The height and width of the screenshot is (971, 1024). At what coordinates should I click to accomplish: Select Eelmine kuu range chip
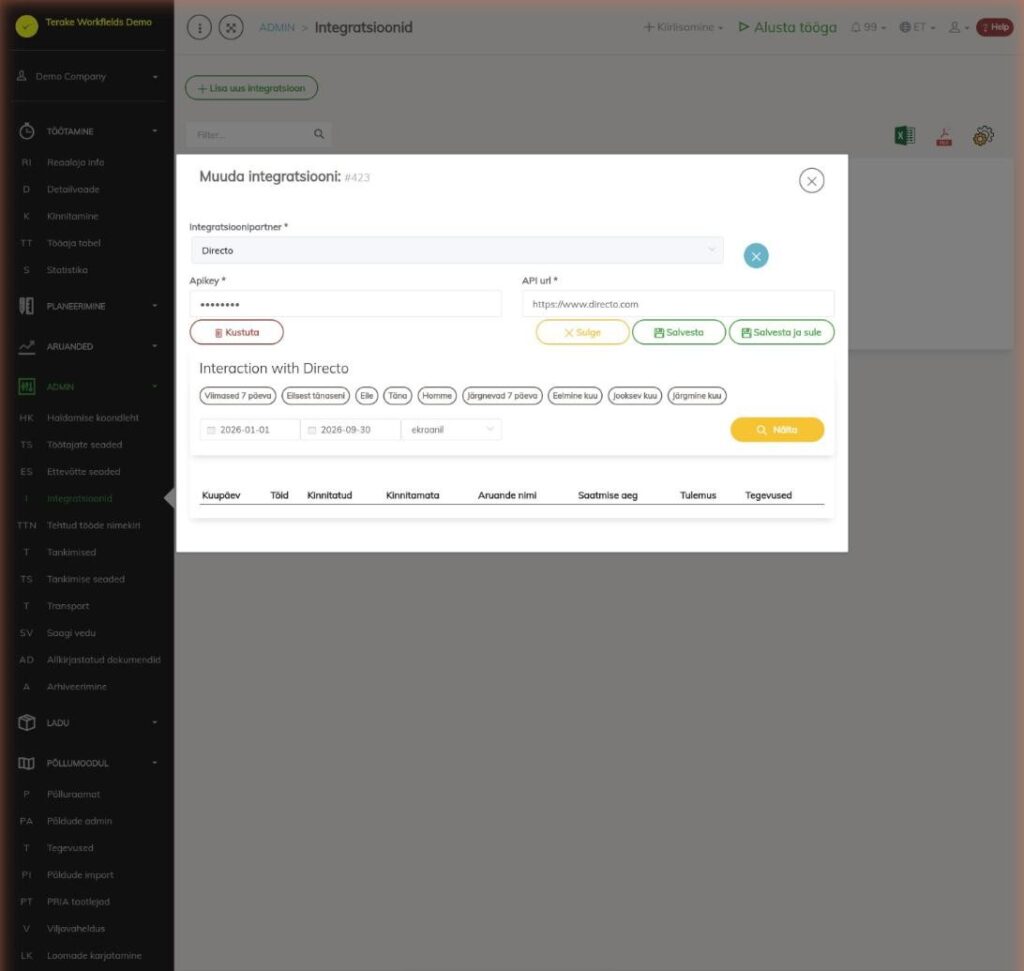(x=575, y=396)
